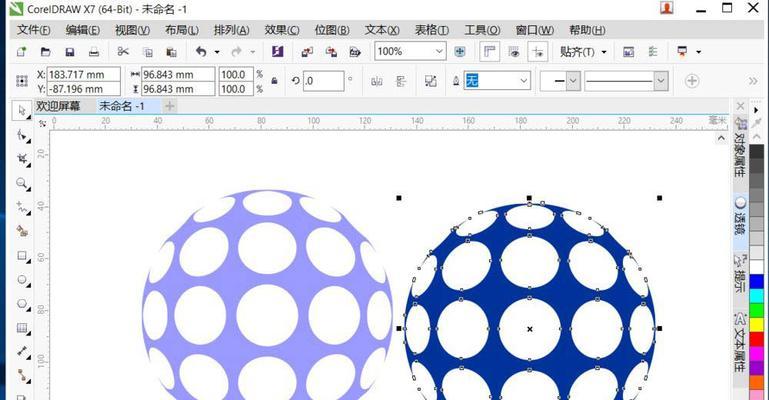Viewport: 769px width, 400px height.
Task: Expand property bar overflow chevrons
Action: point(753,81)
